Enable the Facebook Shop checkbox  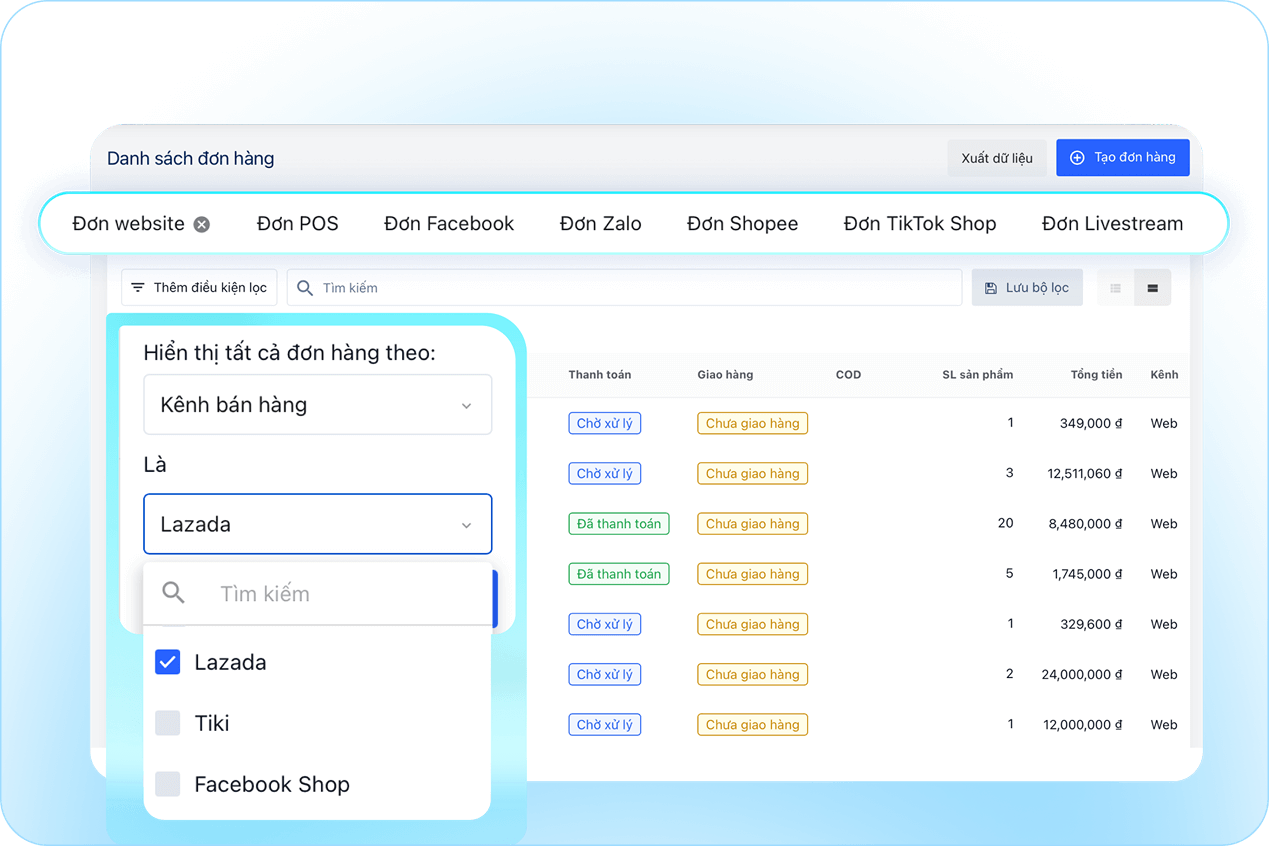point(167,785)
